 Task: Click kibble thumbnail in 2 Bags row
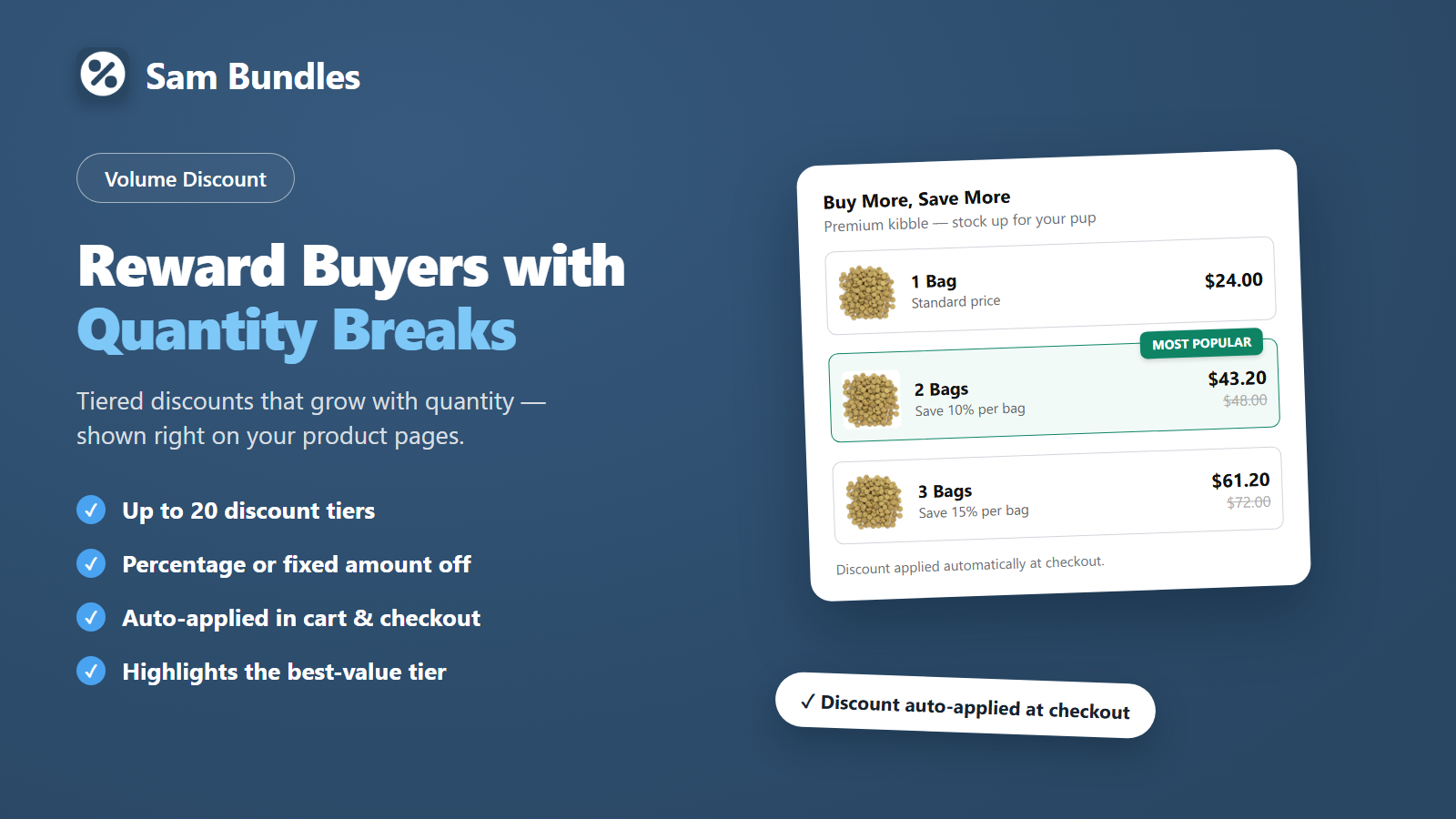[871, 399]
